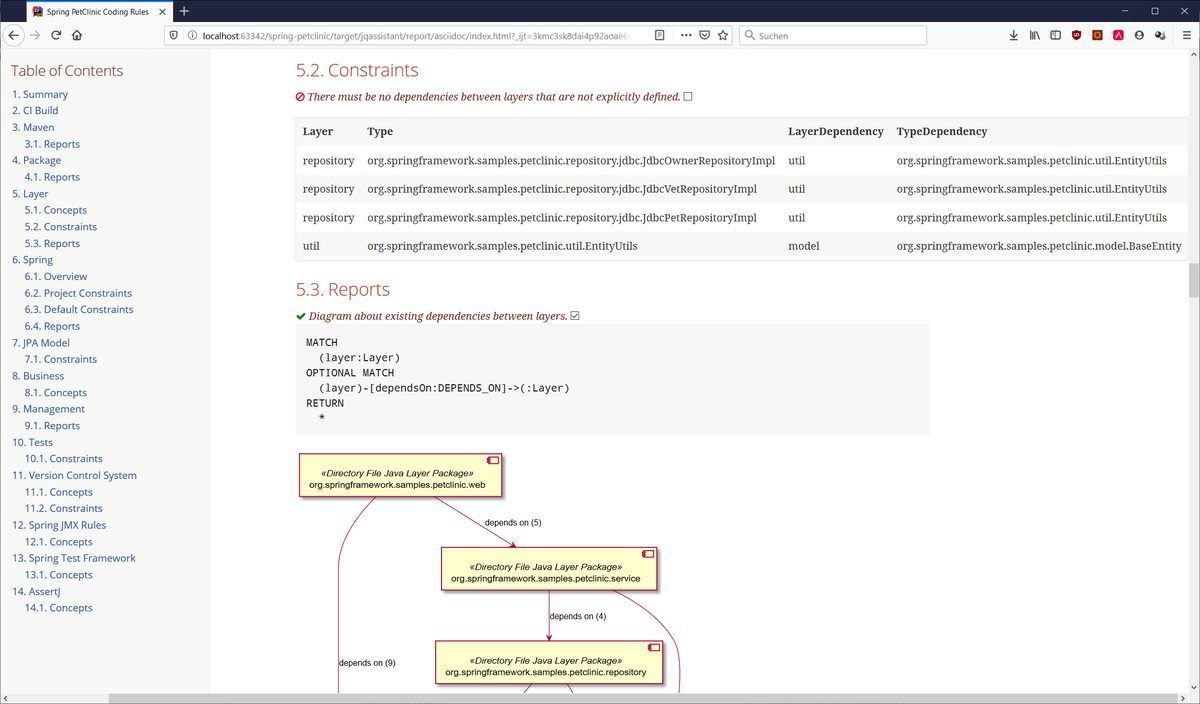This screenshot has height=704, width=1200.
Task: Toggle reader view in the address bar
Action: [x=659, y=35]
